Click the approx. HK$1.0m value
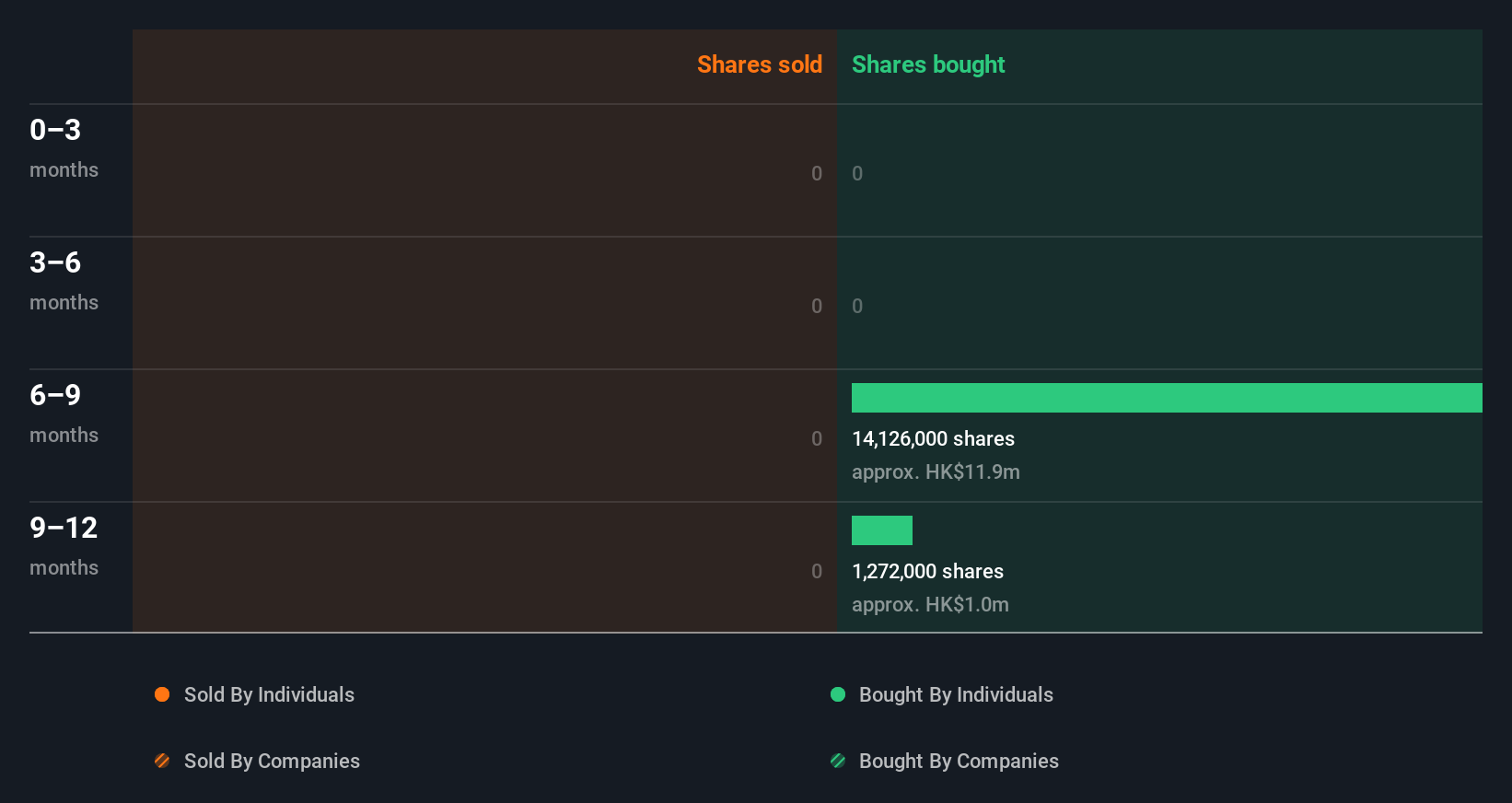This screenshot has height=803, width=1512. [x=930, y=604]
